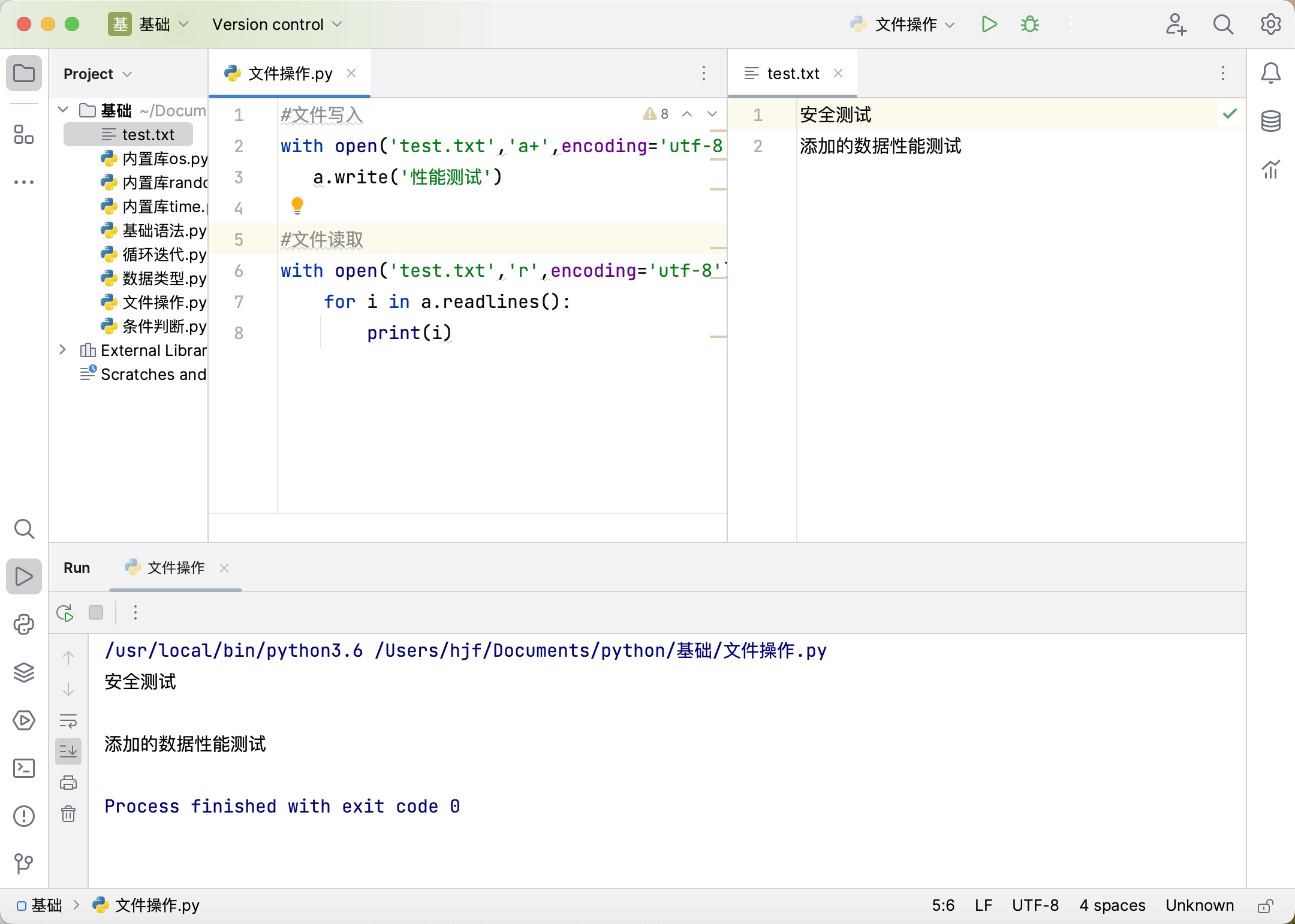Switch to 文件操作.py editor tab

click(x=290, y=74)
